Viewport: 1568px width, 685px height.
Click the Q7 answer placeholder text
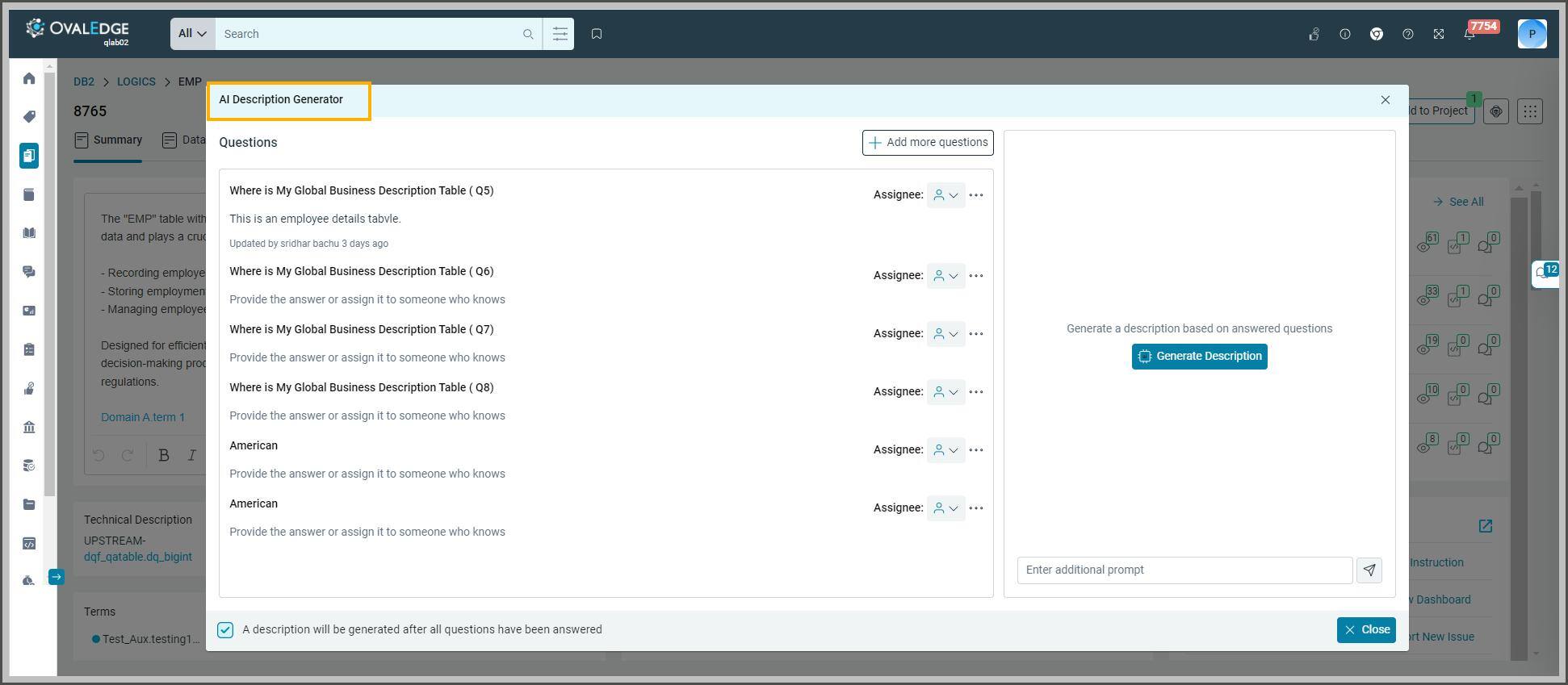point(367,357)
